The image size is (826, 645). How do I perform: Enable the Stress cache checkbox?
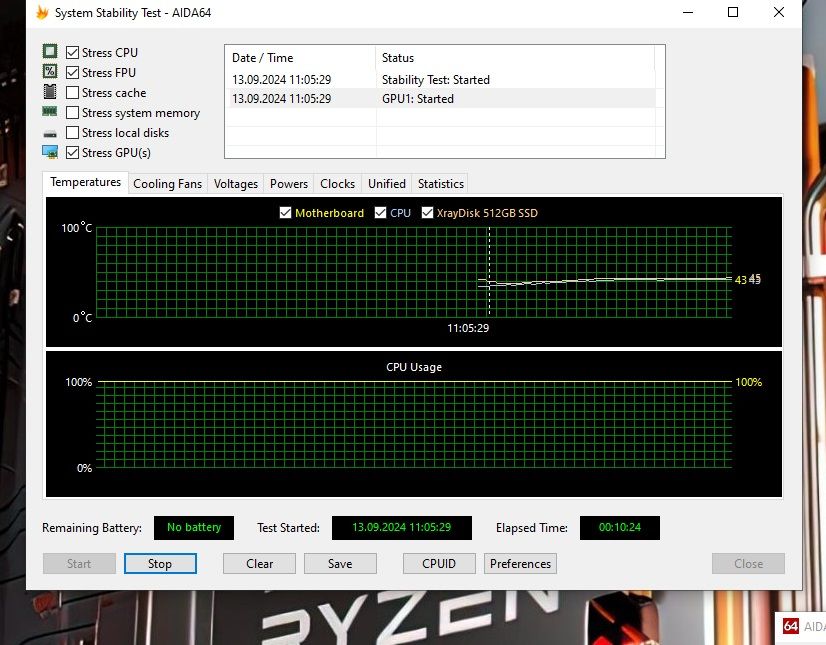pyautogui.click(x=73, y=93)
